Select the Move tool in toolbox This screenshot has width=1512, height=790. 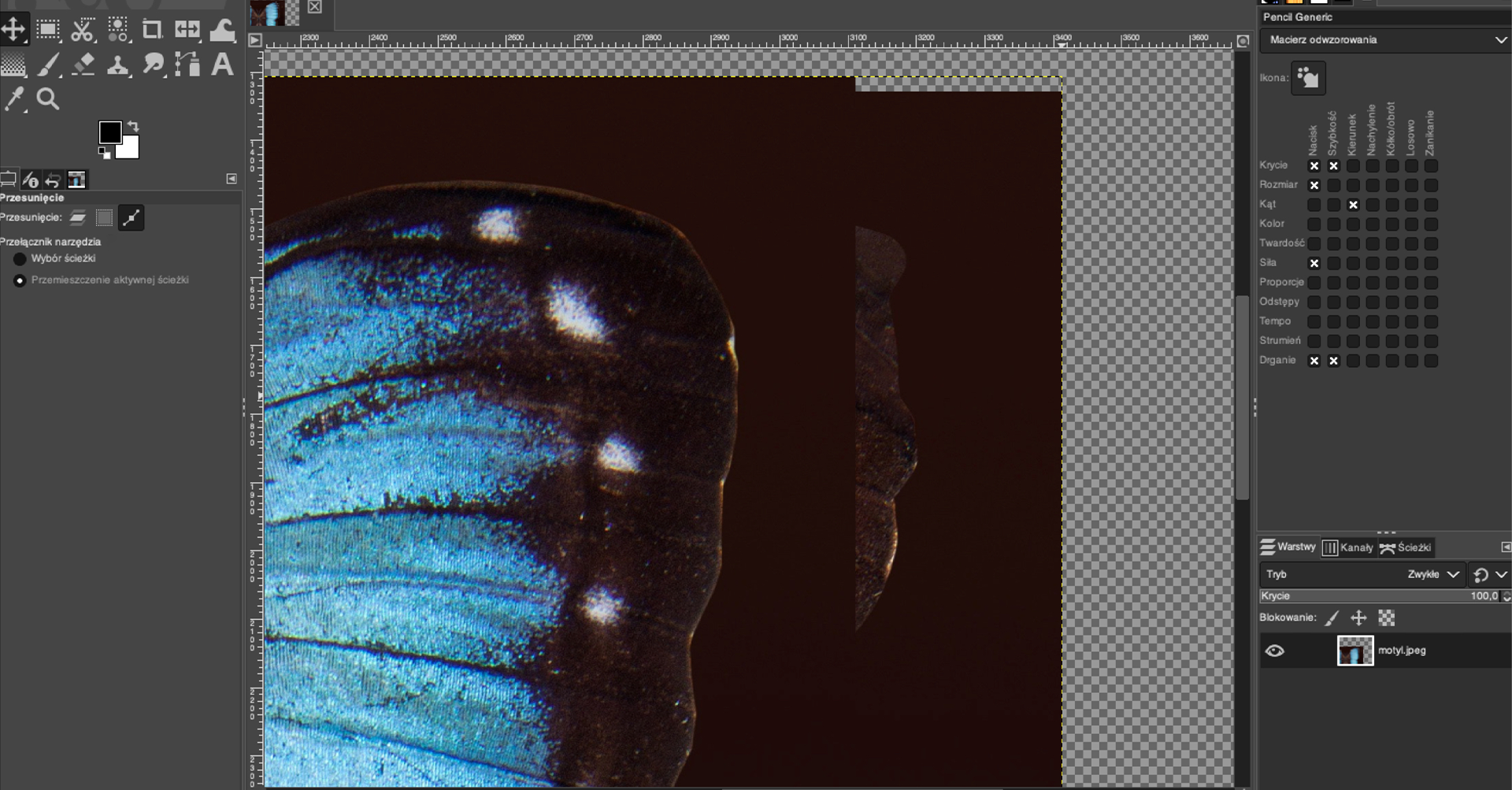pos(13,30)
